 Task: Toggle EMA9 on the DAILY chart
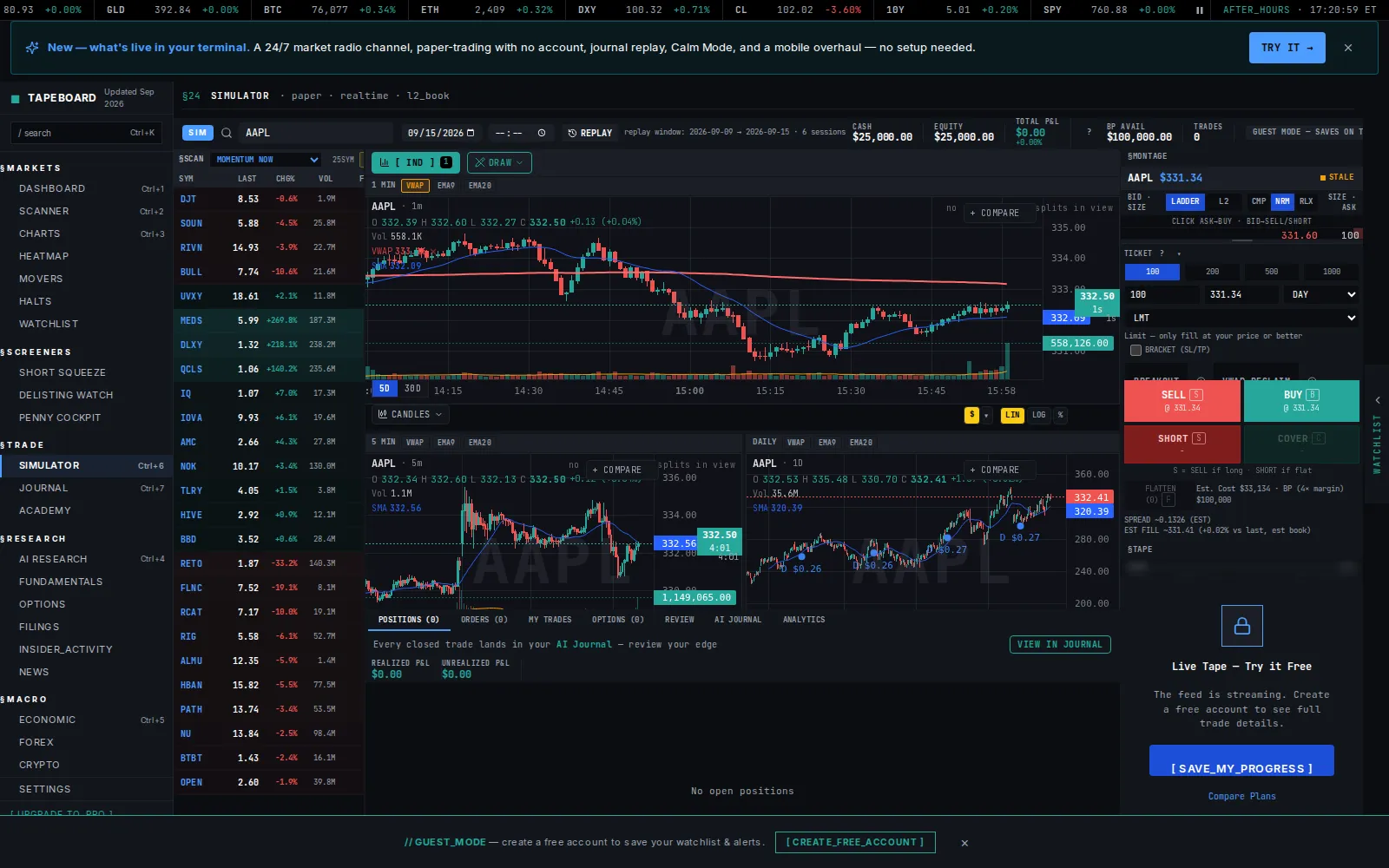[x=827, y=443]
